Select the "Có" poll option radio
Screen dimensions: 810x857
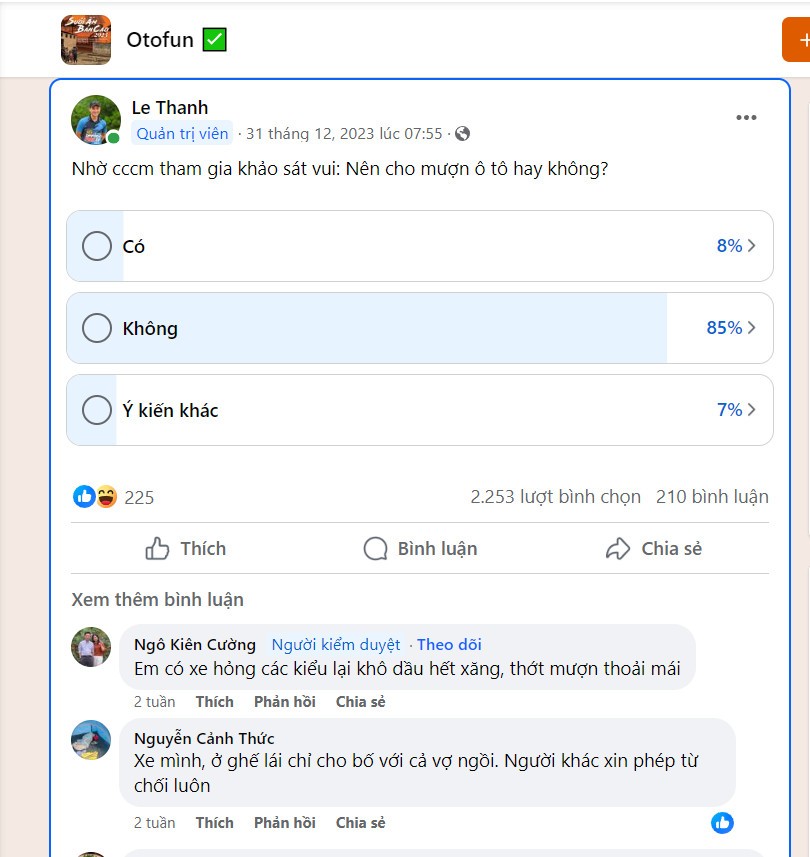click(98, 245)
